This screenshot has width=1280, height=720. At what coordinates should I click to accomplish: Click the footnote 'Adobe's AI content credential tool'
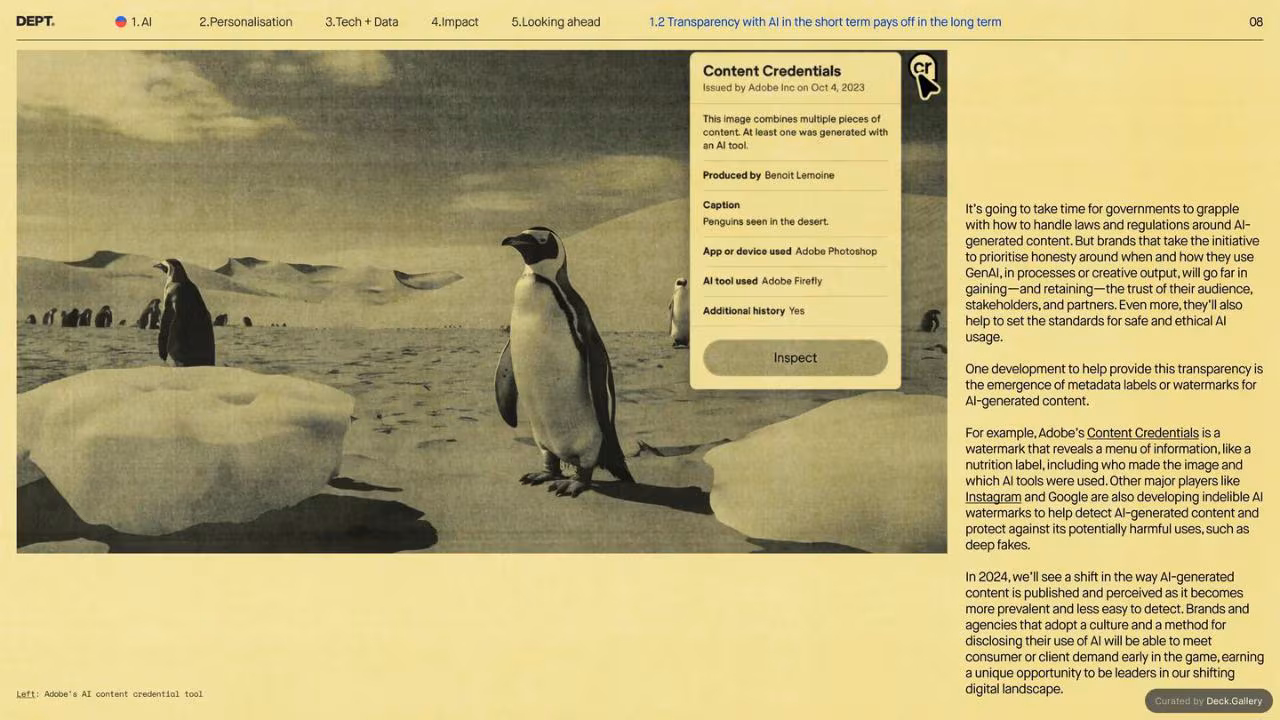coord(123,694)
